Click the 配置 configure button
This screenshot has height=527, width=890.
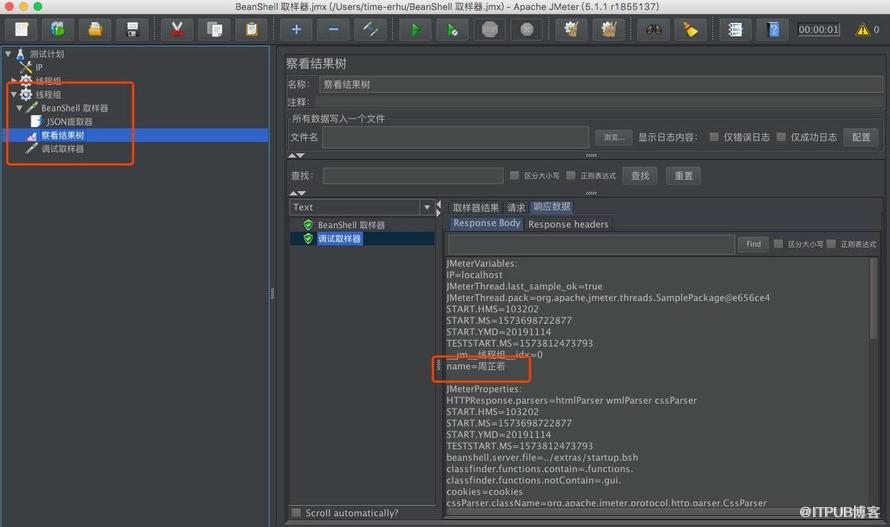[861, 137]
